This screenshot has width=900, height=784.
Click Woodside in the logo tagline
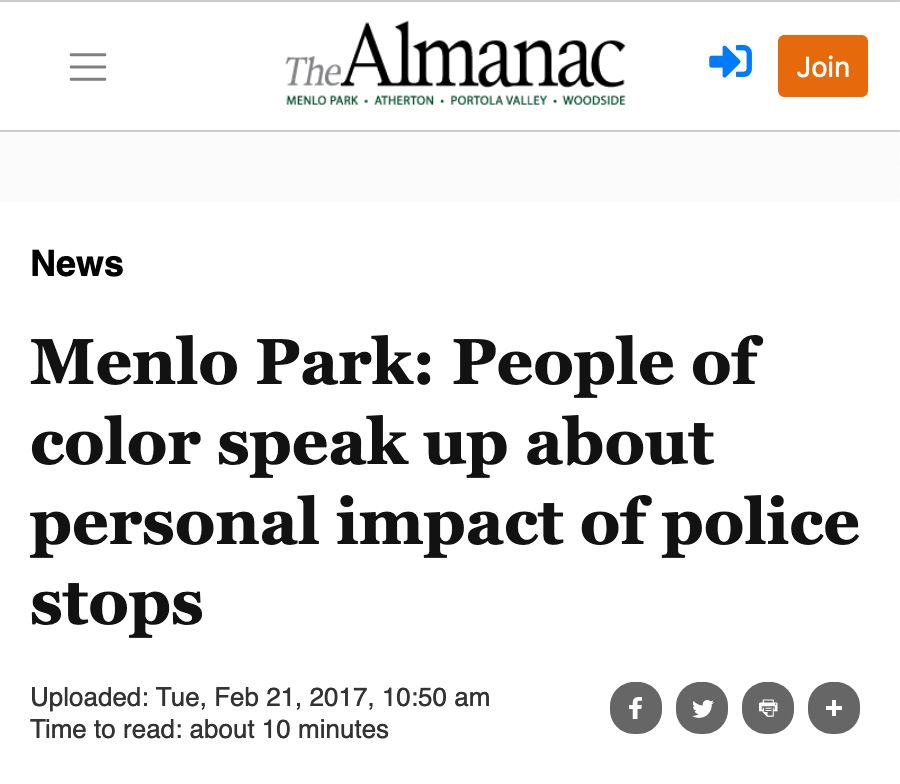point(594,101)
